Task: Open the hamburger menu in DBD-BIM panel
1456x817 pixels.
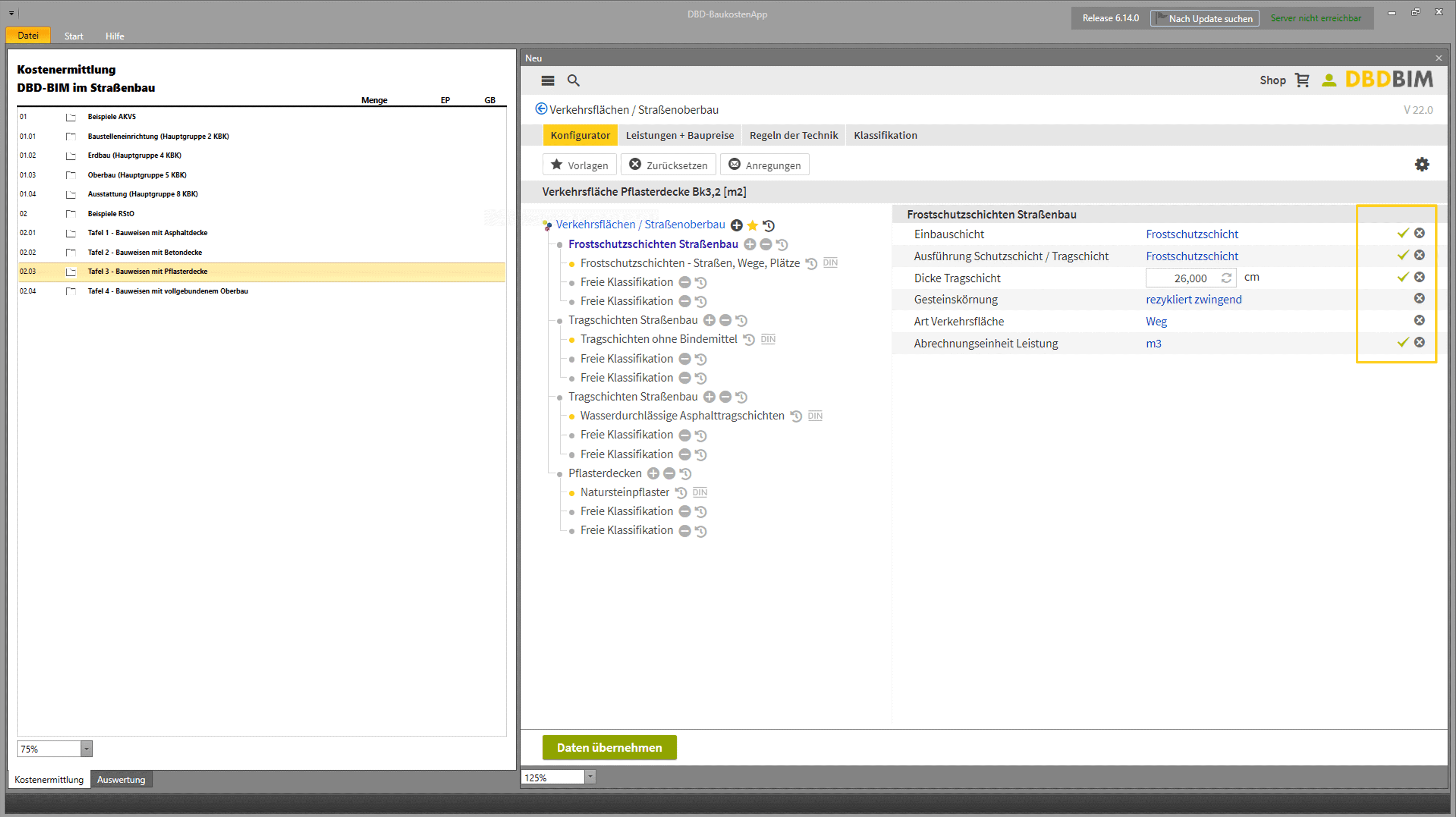Action: 547,81
